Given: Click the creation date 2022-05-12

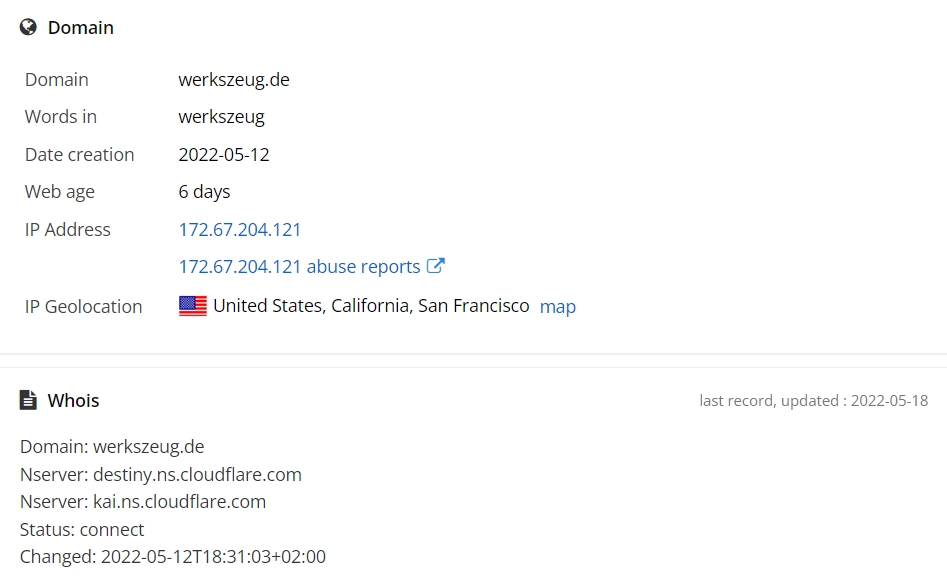Looking at the screenshot, I should (x=224, y=155).
